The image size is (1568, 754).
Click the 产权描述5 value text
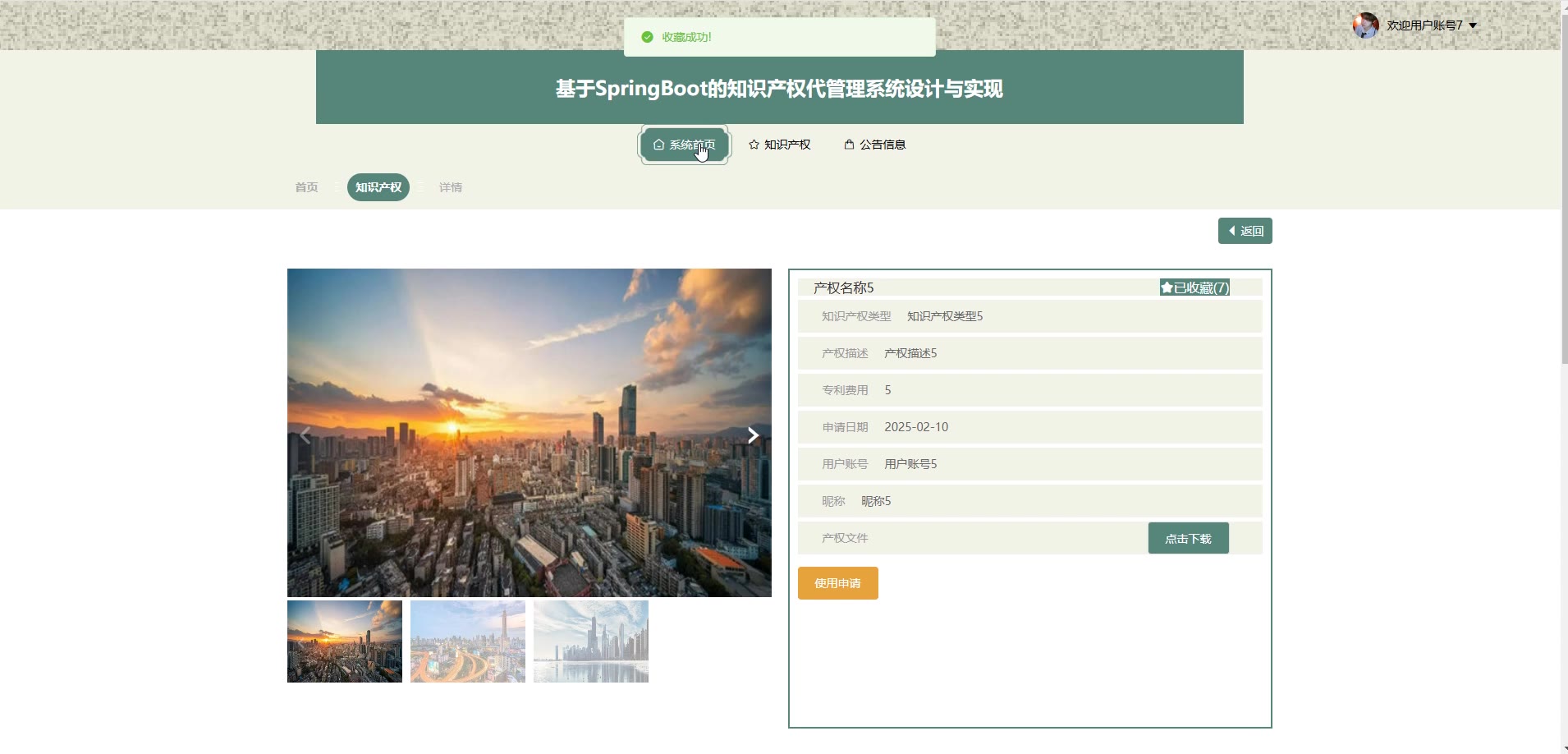[910, 353]
